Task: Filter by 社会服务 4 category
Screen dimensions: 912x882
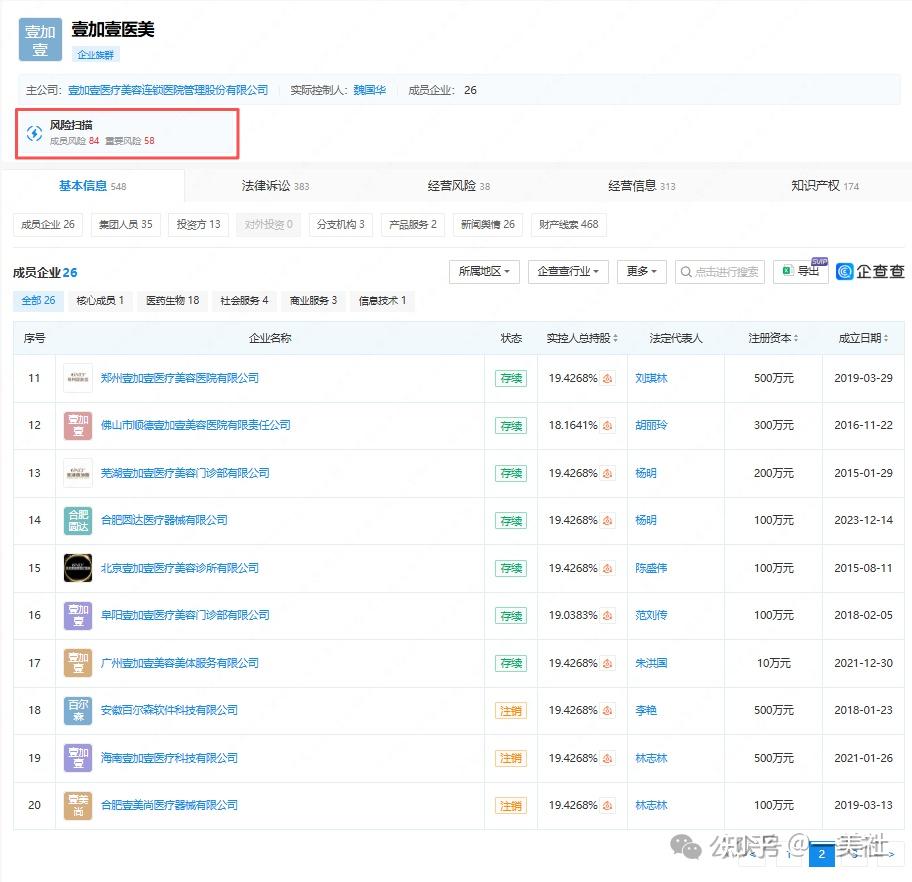Action: (244, 301)
